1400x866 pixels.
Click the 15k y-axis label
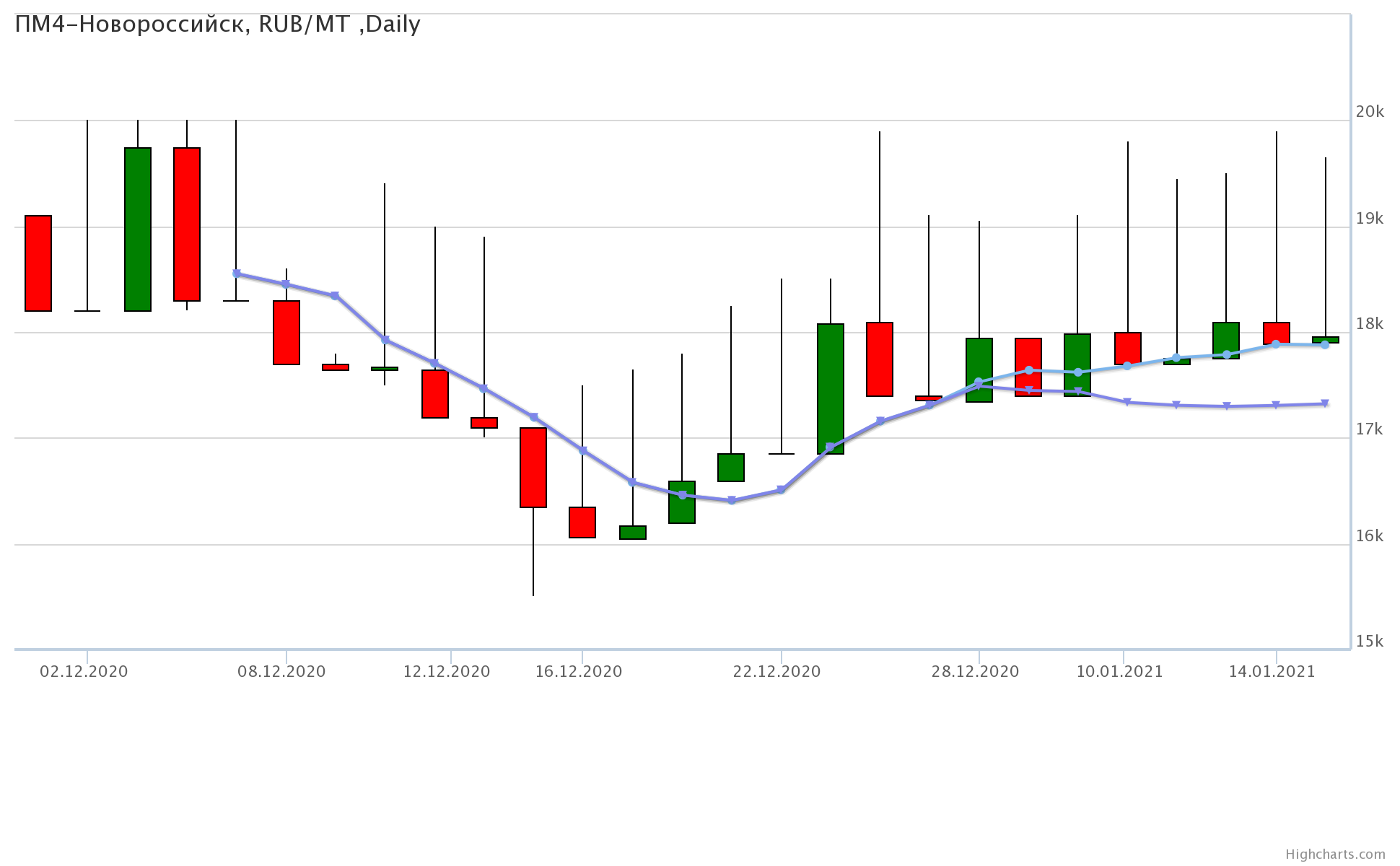(x=1370, y=642)
